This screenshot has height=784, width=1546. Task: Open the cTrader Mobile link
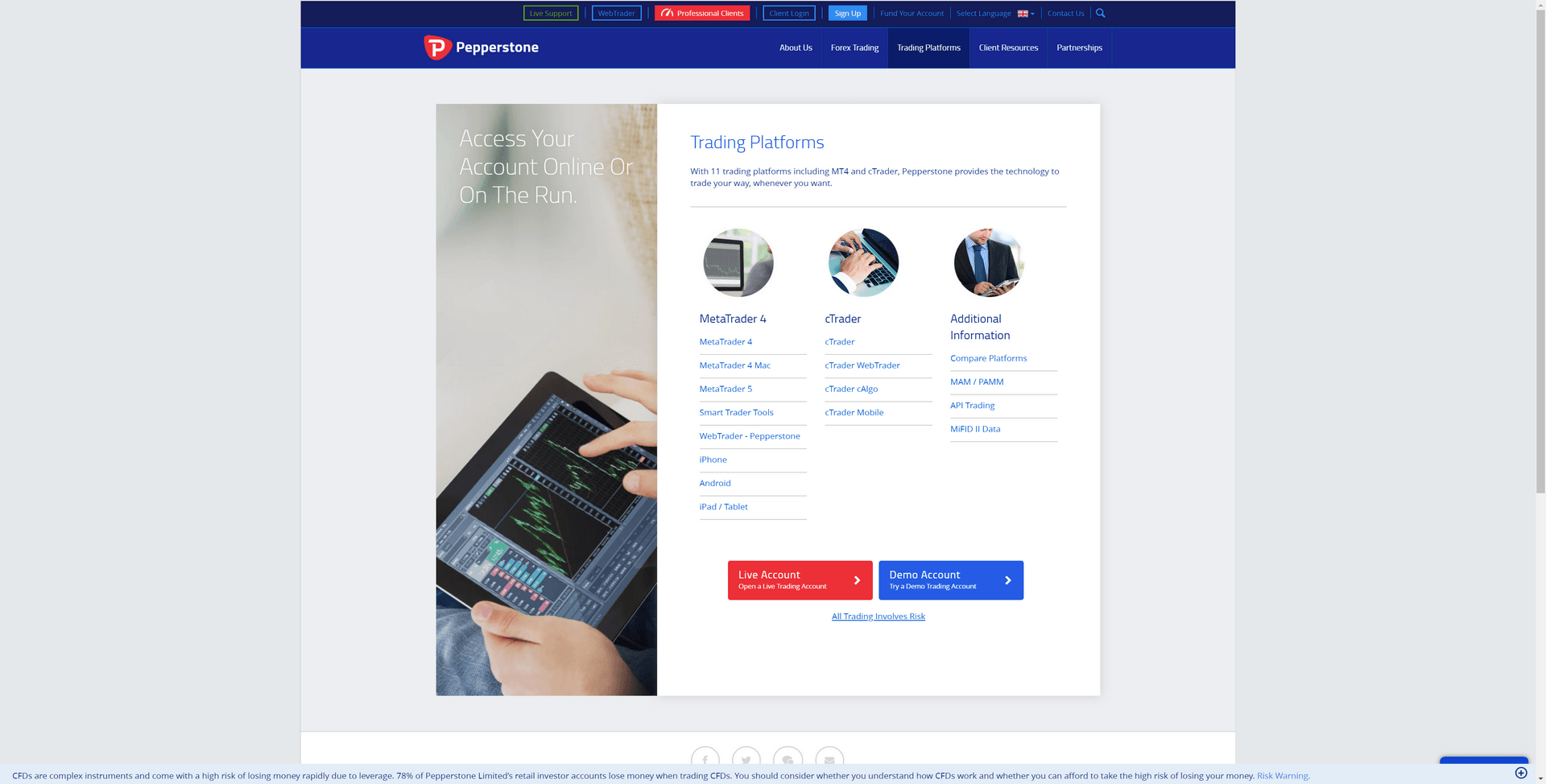[x=854, y=412]
